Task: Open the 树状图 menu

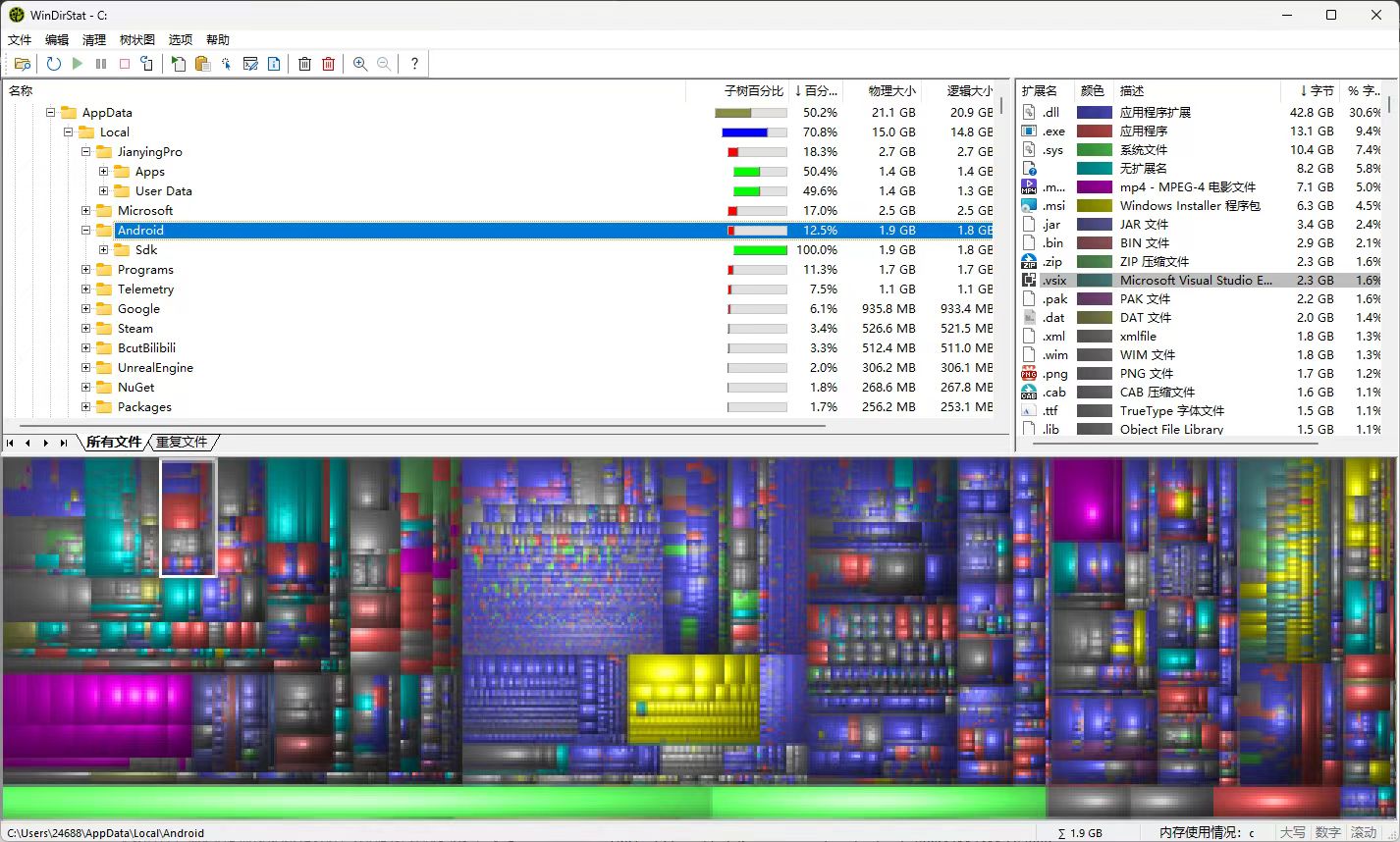Action: tap(137, 40)
